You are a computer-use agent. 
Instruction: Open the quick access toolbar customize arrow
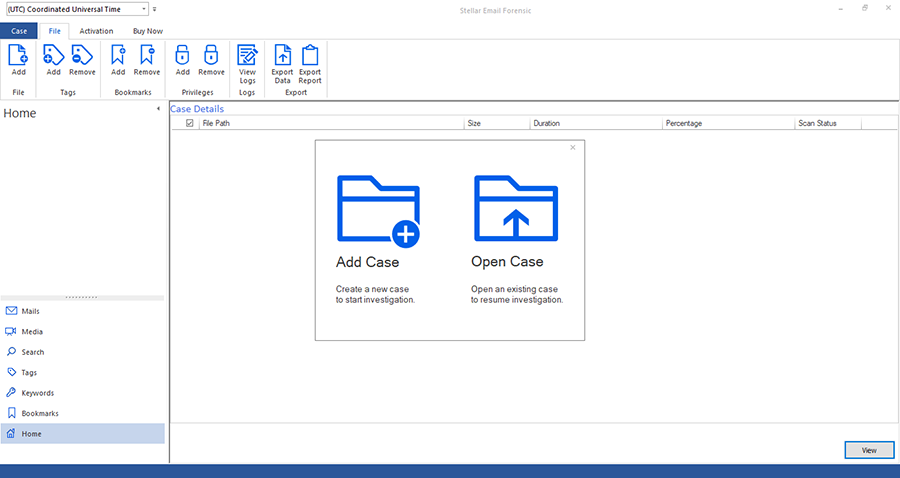pos(154,9)
